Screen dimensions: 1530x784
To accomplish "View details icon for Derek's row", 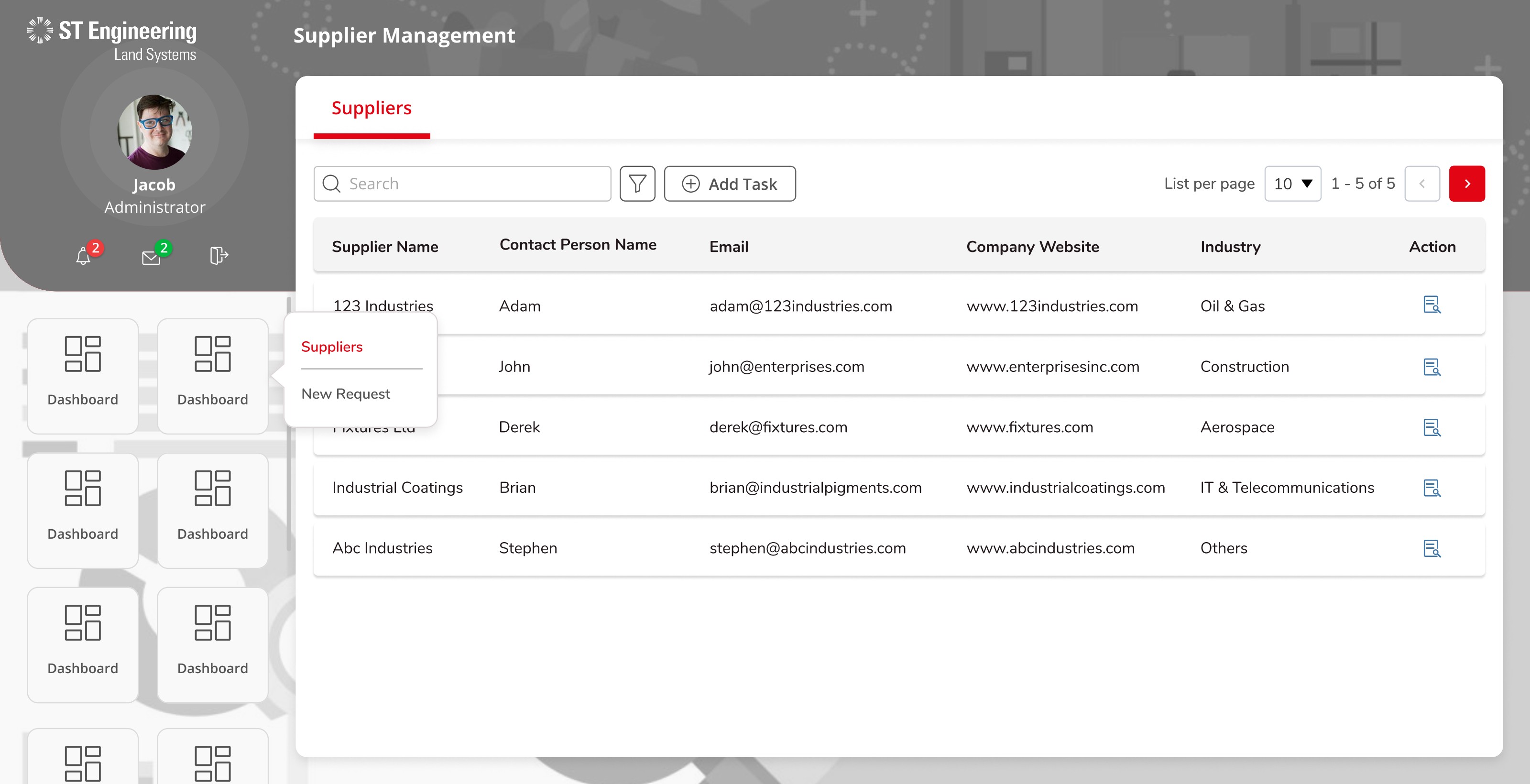I will [x=1432, y=427].
